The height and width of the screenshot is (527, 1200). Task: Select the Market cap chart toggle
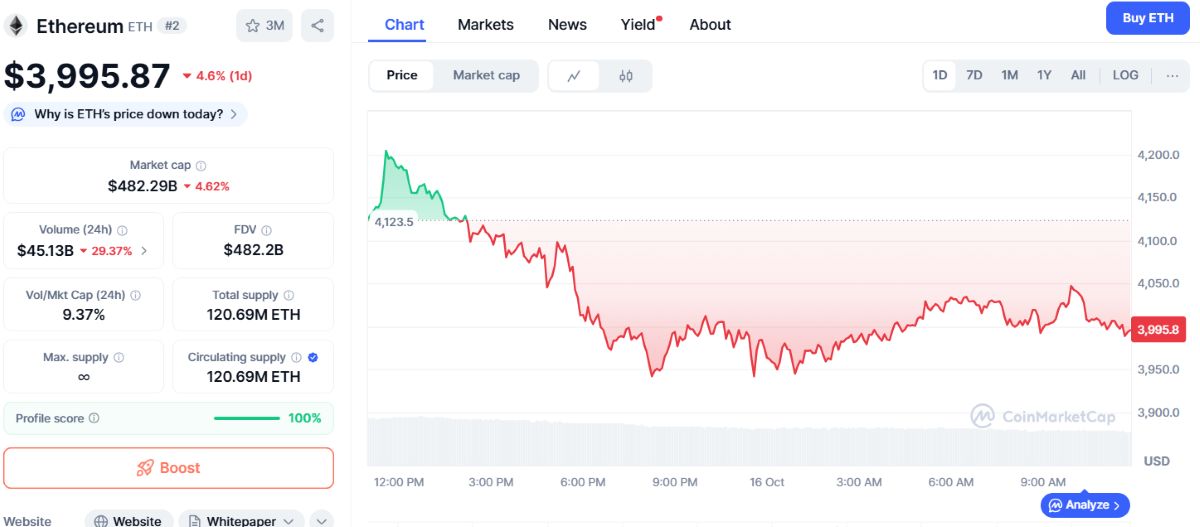(486, 76)
